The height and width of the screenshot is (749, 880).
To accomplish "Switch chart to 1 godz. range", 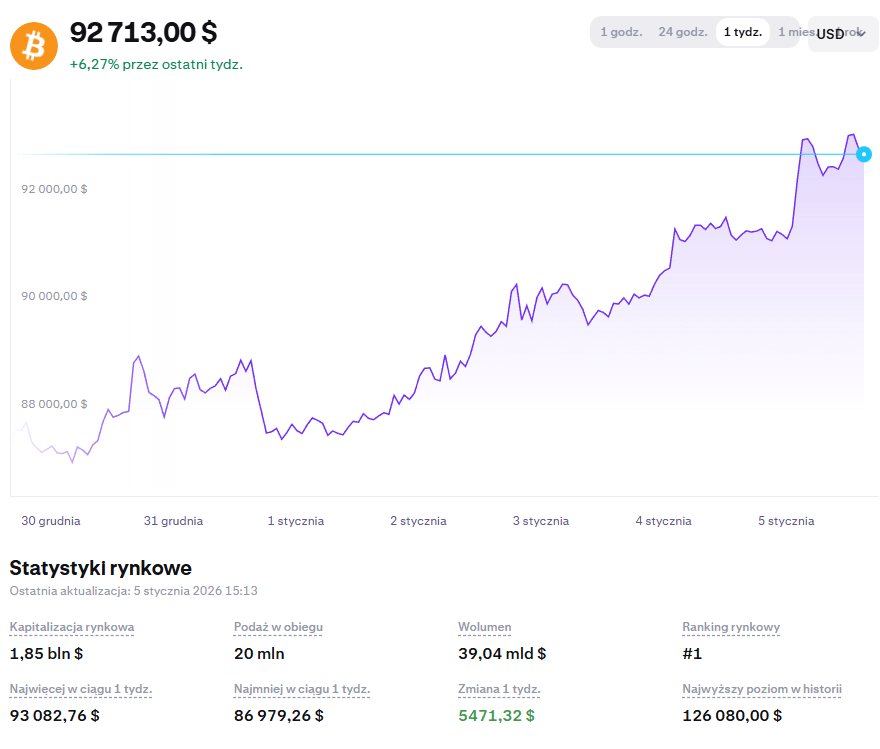I will pyautogui.click(x=620, y=32).
